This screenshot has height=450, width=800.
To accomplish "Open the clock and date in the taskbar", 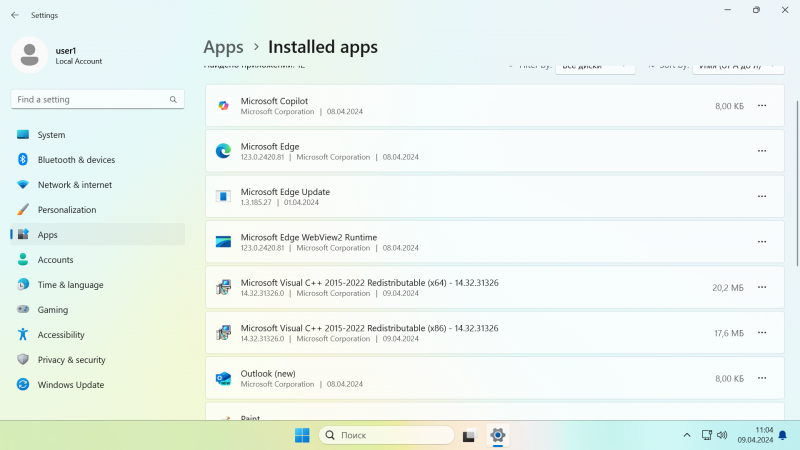I will [755, 435].
